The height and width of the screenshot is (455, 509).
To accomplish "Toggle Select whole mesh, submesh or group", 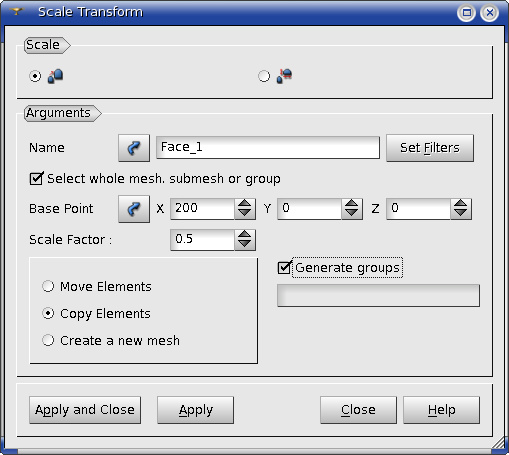I will point(36,178).
